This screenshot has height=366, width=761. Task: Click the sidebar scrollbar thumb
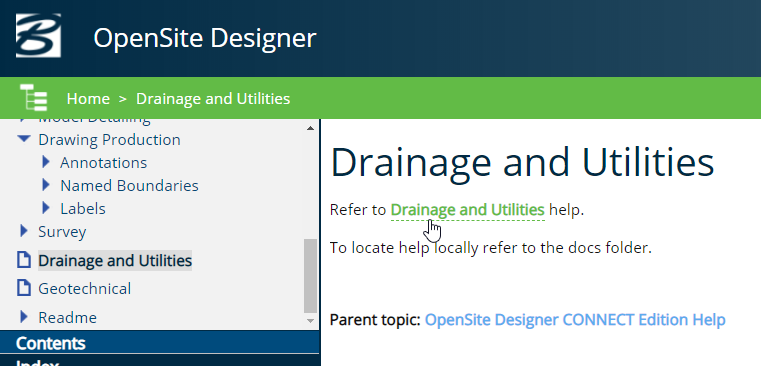tap(311, 276)
